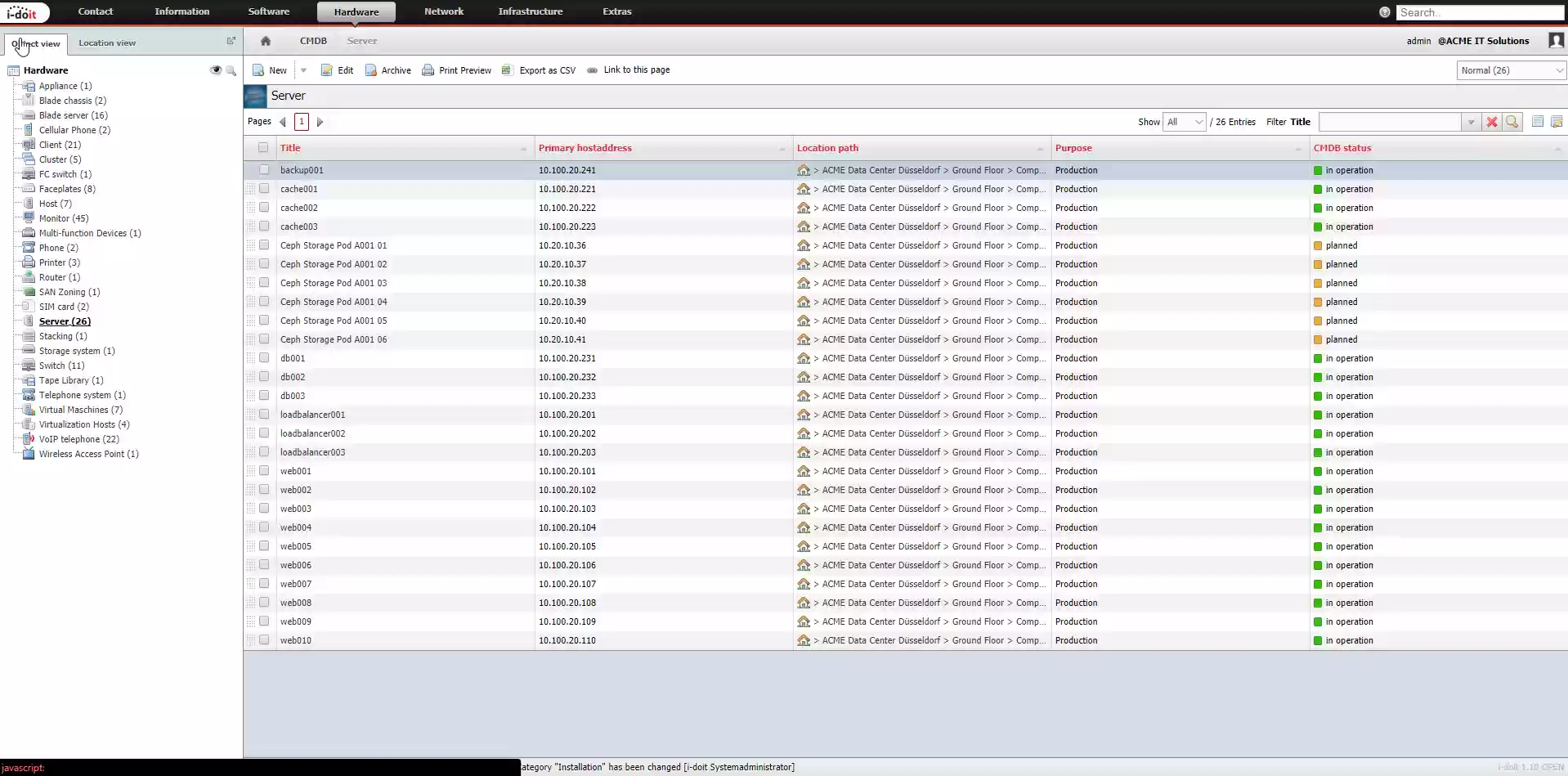Click the red X to clear the filter
1568x776 pixels.
coord(1493,121)
